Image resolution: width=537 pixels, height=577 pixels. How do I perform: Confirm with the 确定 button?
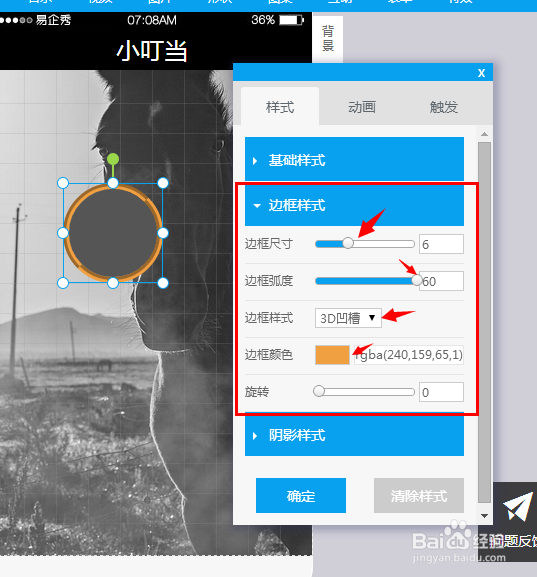pos(301,495)
